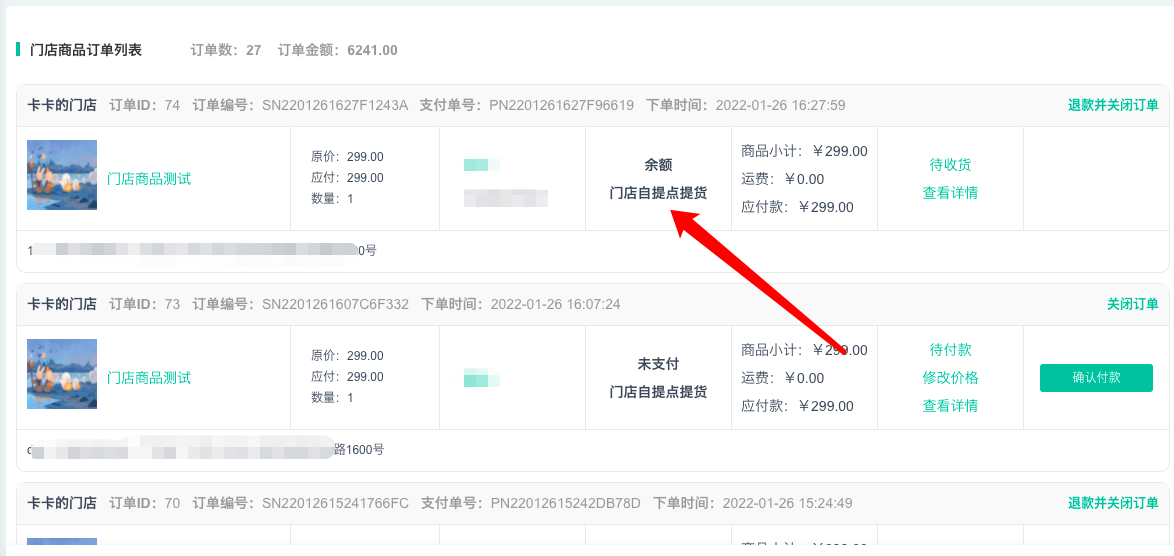Click payment number PN2201261627F96619

tap(562, 106)
